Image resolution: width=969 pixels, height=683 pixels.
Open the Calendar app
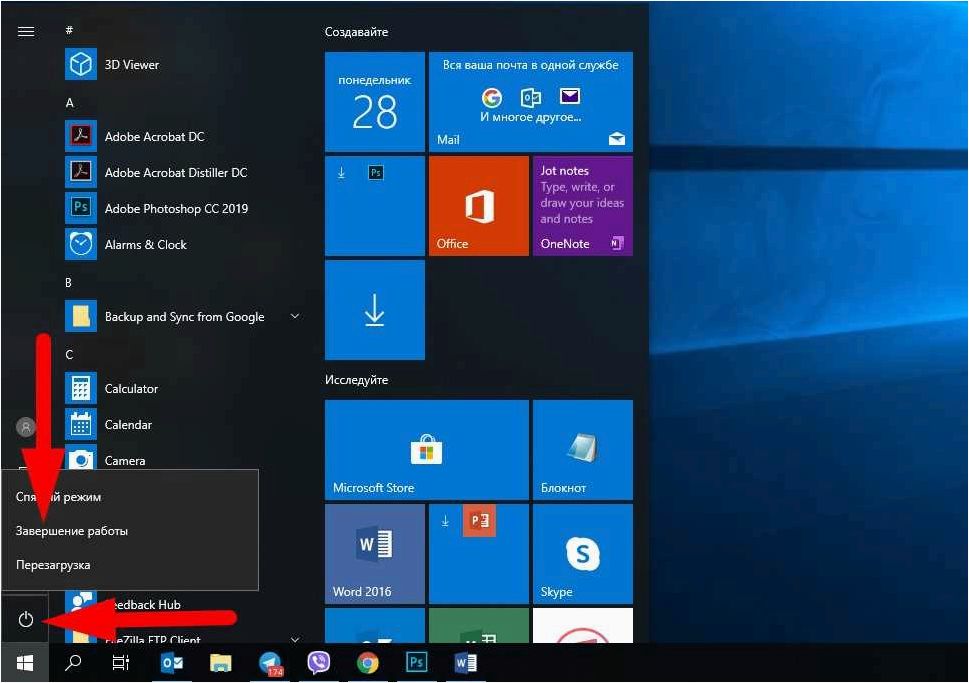coord(185,425)
